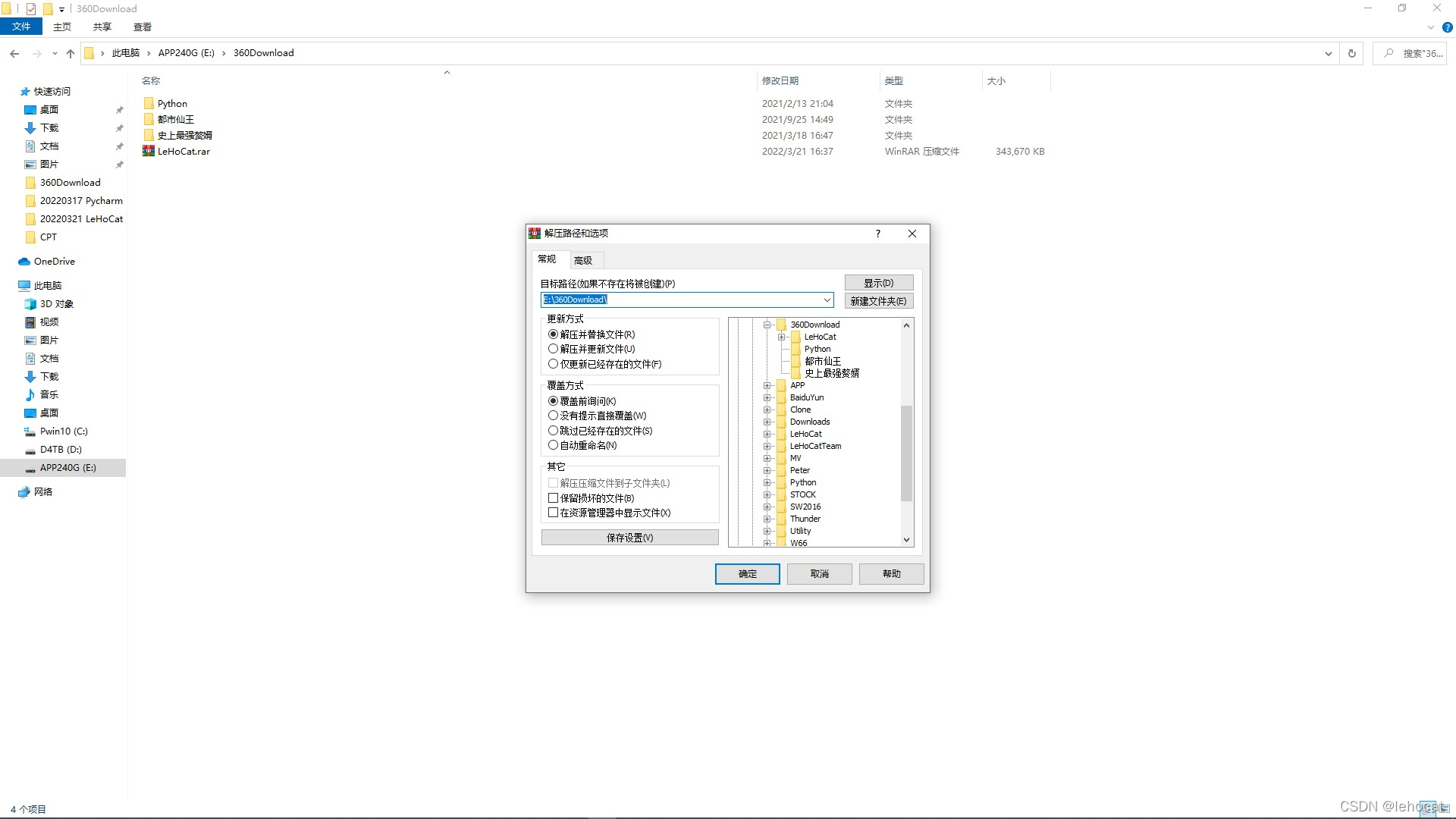
Task: Select 解压并更新文件 radio option
Action: (553, 349)
